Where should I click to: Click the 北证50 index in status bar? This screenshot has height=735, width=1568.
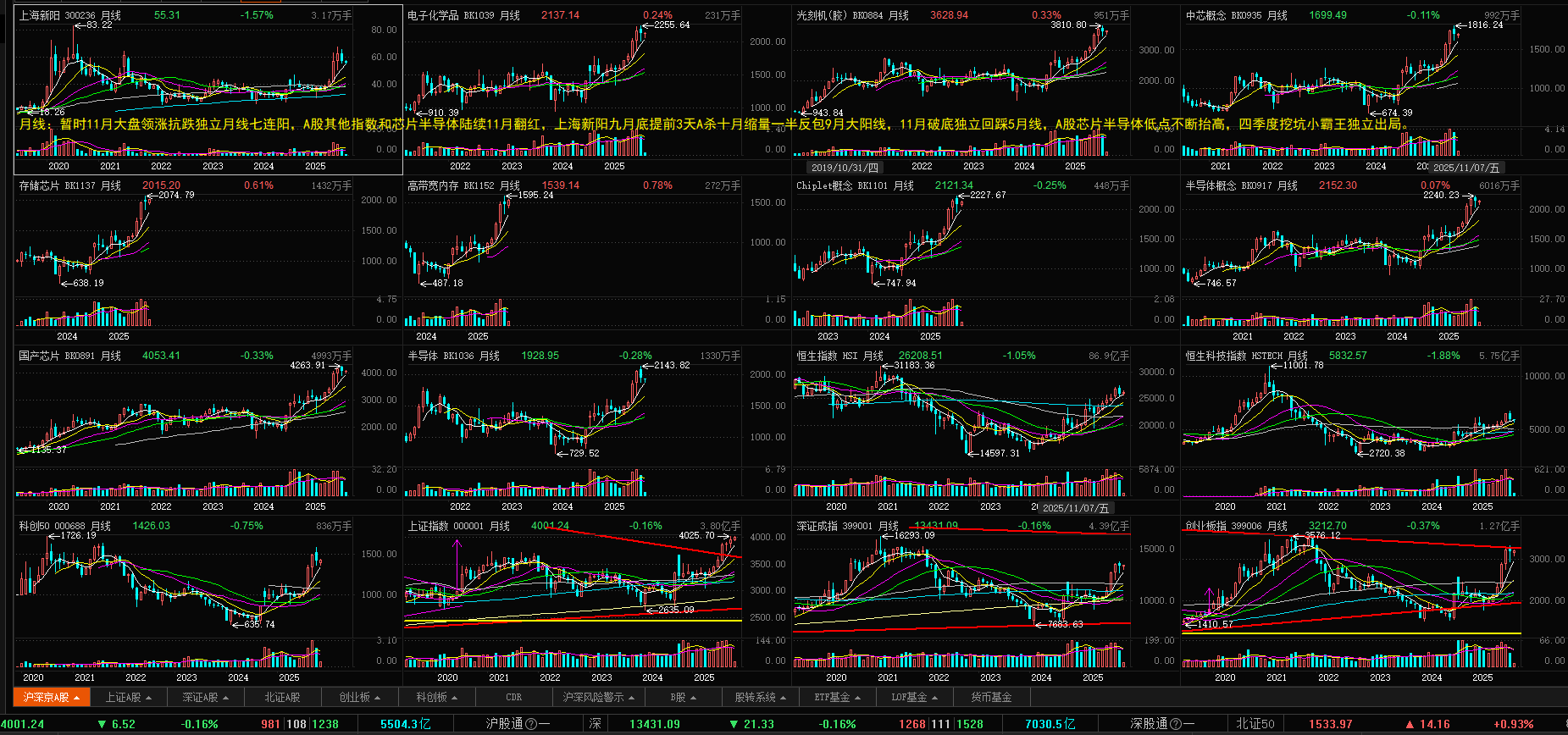[1255, 724]
